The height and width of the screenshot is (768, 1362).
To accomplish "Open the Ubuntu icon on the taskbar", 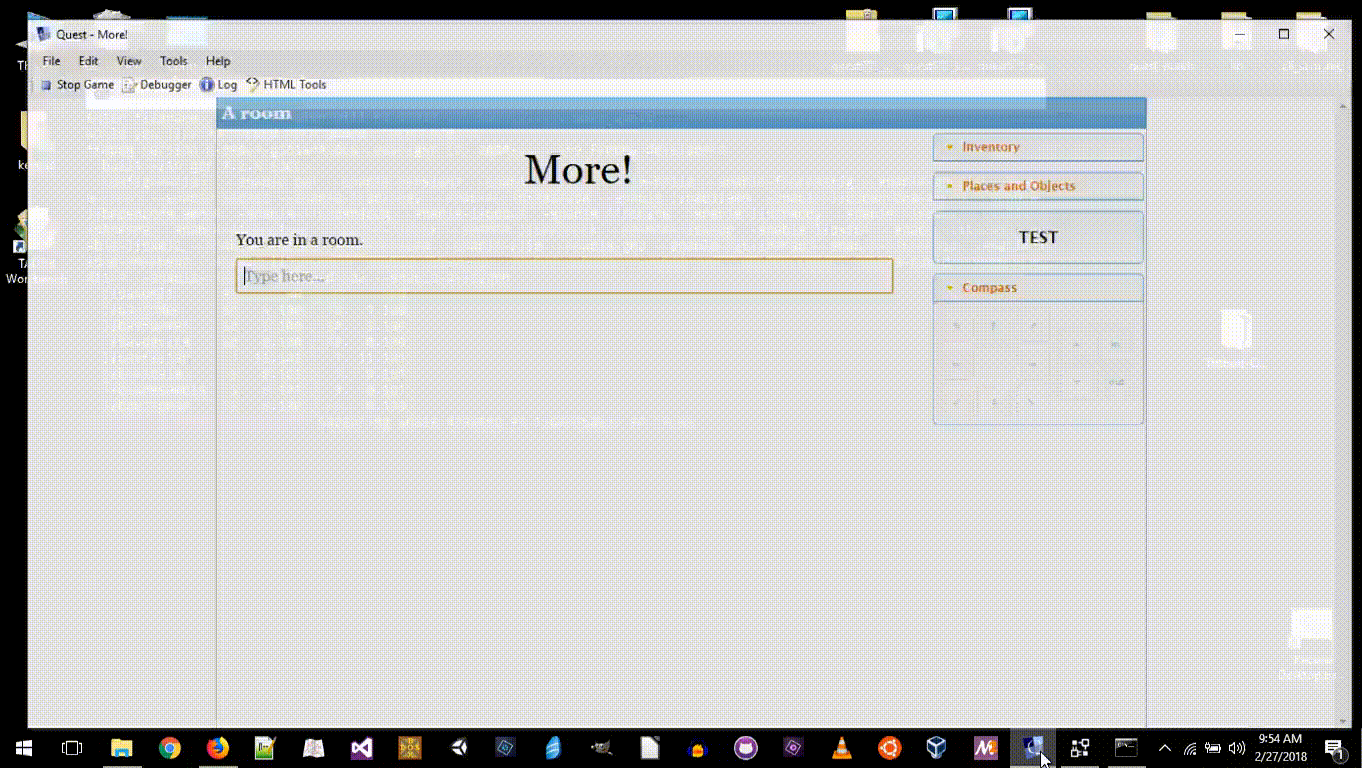I will [x=890, y=747].
